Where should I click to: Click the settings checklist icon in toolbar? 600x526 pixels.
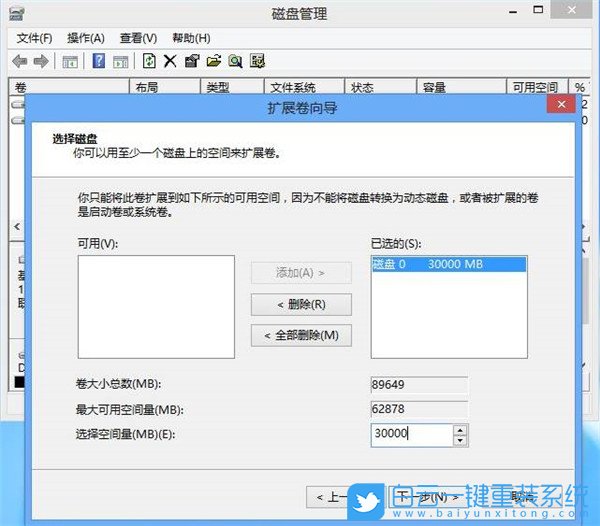pos(257,61)
